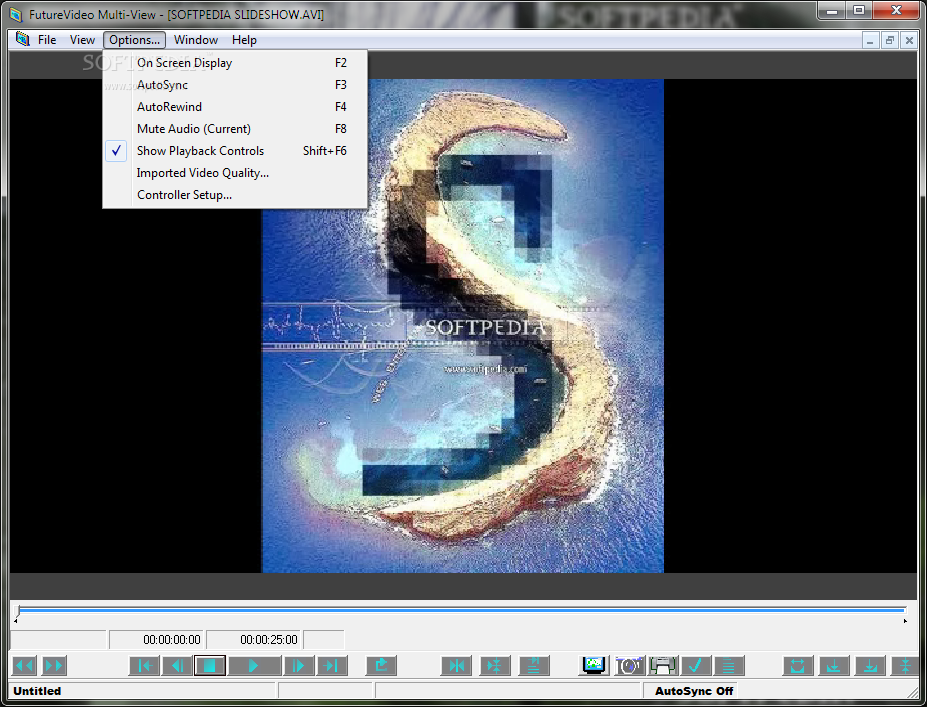Click the Untitled status bar label
Image resolution: width=927 pixels, height=707 pixels.
tap(37, 691)
